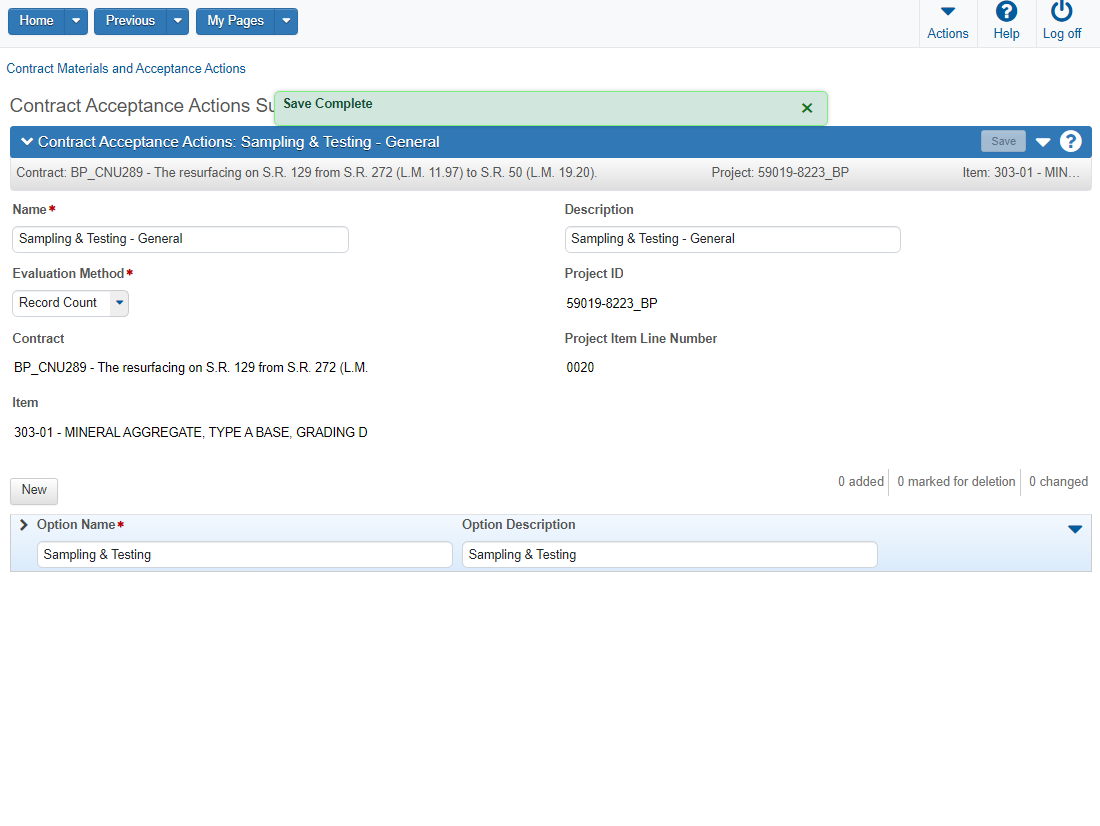Open component help icon in blue header
Viewport: 1100px width, 826px height.
pyautogui.click(x=1071, y=142)
